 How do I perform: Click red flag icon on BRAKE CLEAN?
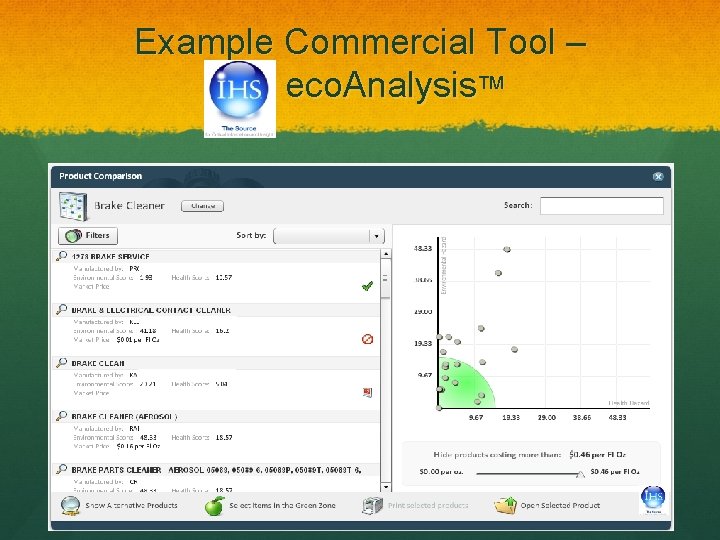point(367,392)
